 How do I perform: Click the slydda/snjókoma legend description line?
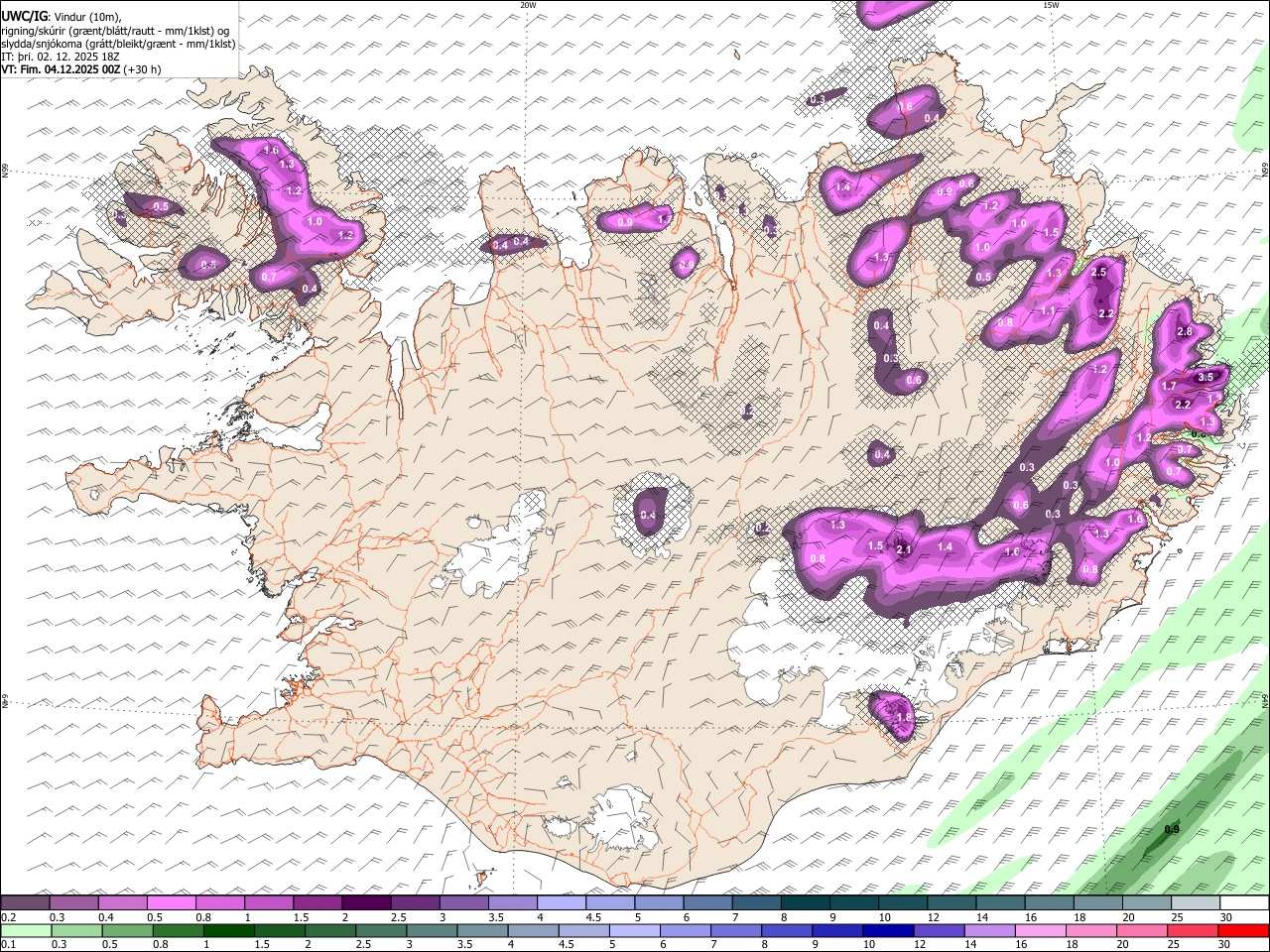tap(118, 44)
